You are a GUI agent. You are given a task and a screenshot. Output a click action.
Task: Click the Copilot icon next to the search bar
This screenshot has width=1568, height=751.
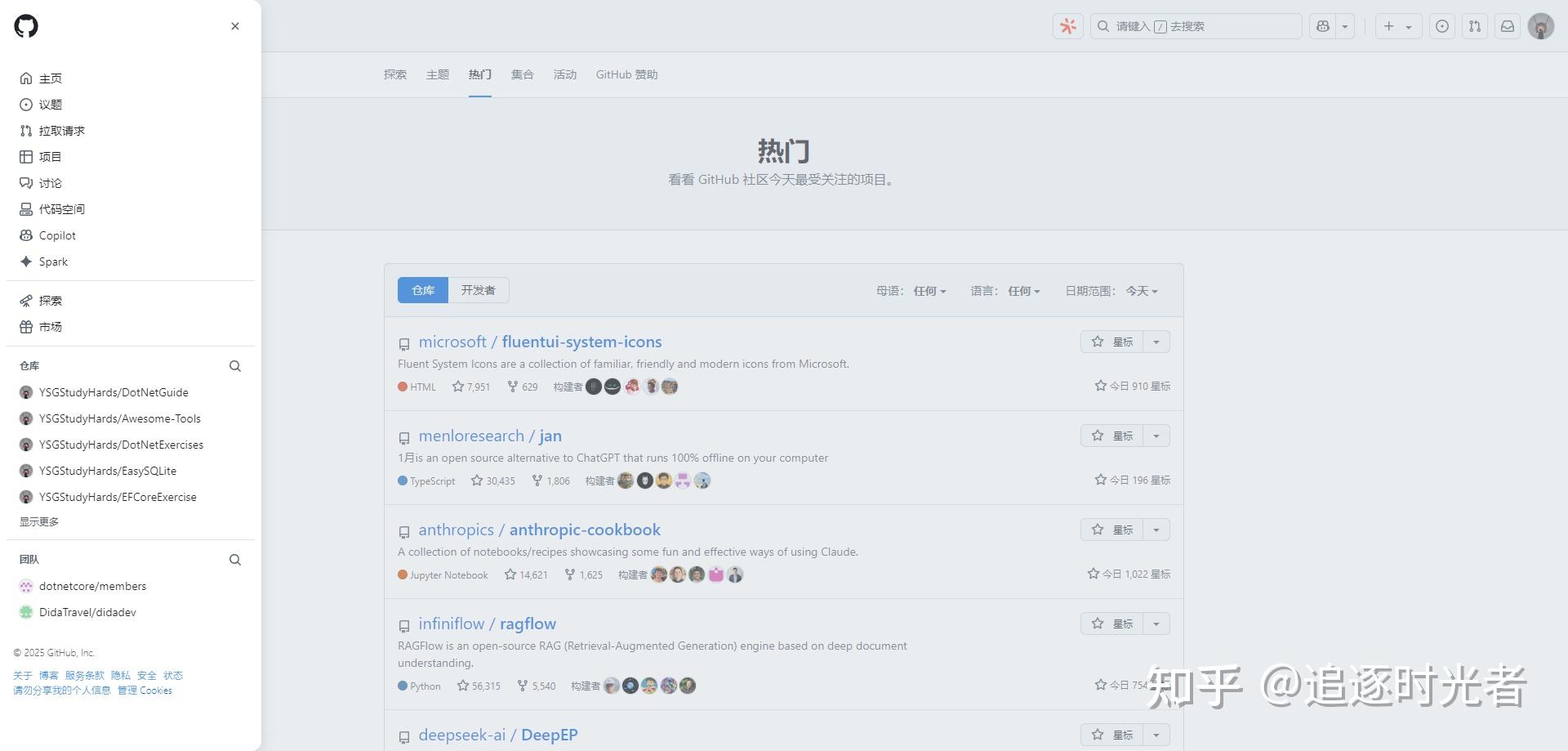pos(1067,25)
